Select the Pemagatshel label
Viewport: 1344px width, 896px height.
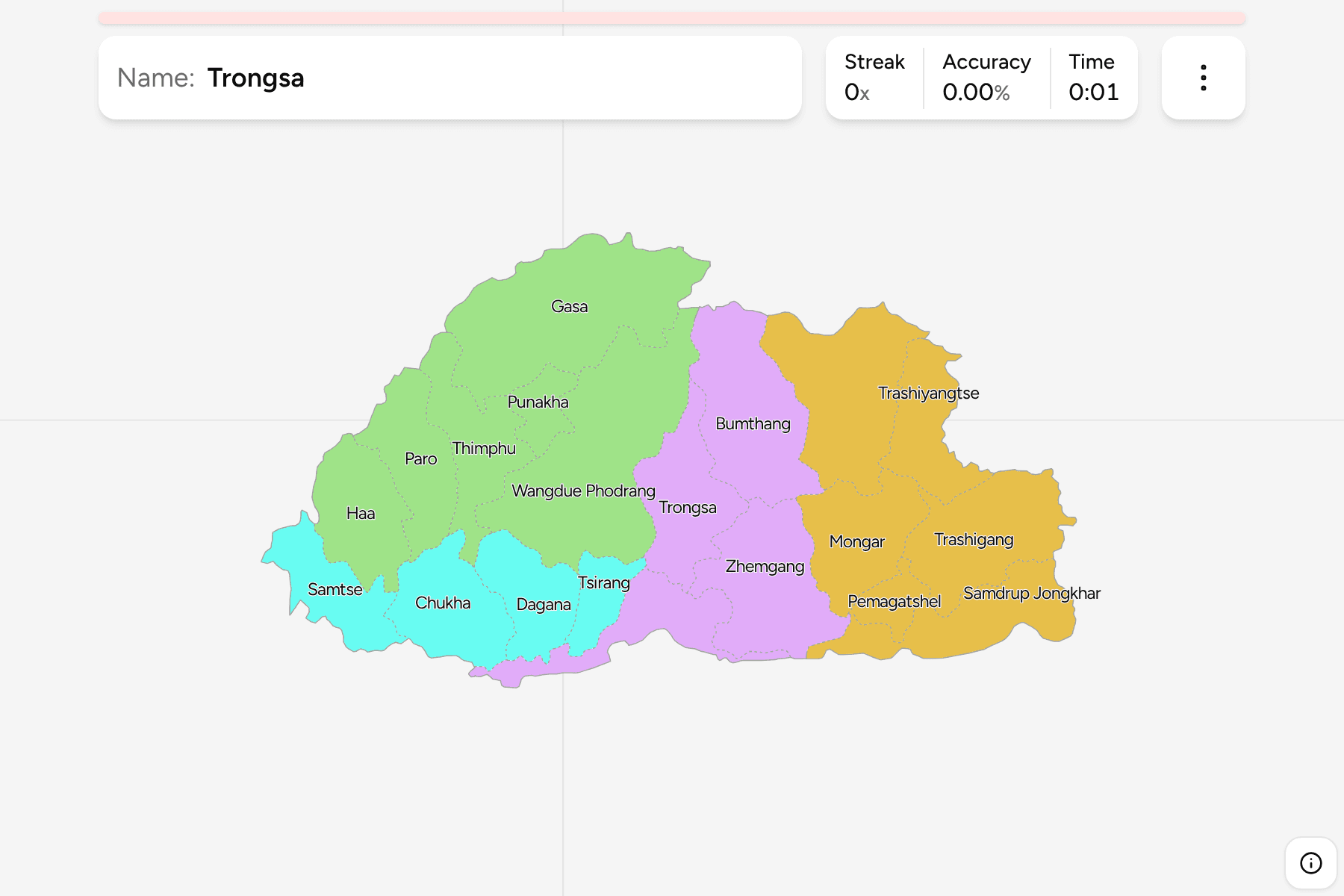click(x=894, y=602)
